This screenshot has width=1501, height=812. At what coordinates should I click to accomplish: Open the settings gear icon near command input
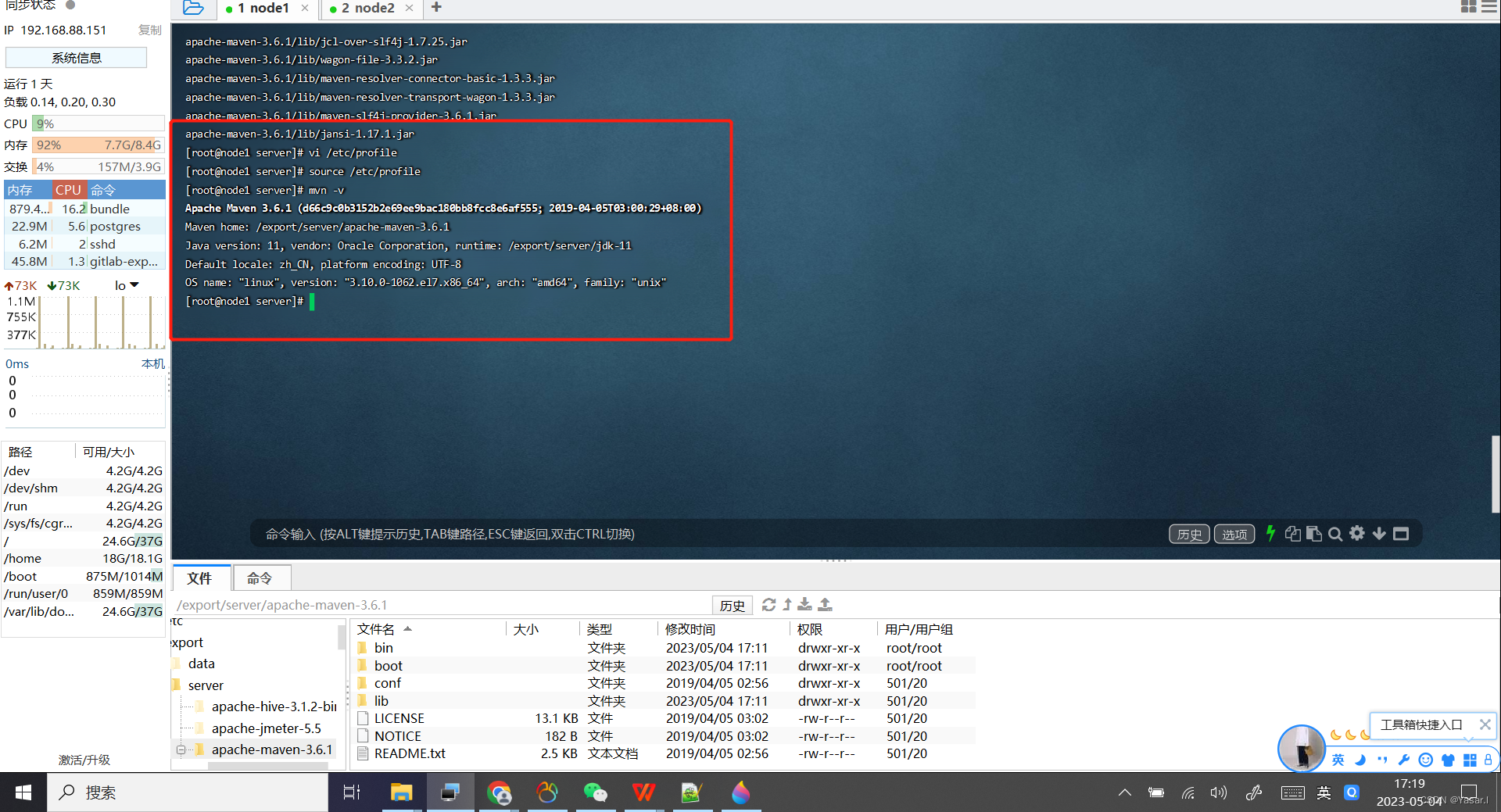pyautogui.click(x=1357, y=534)
